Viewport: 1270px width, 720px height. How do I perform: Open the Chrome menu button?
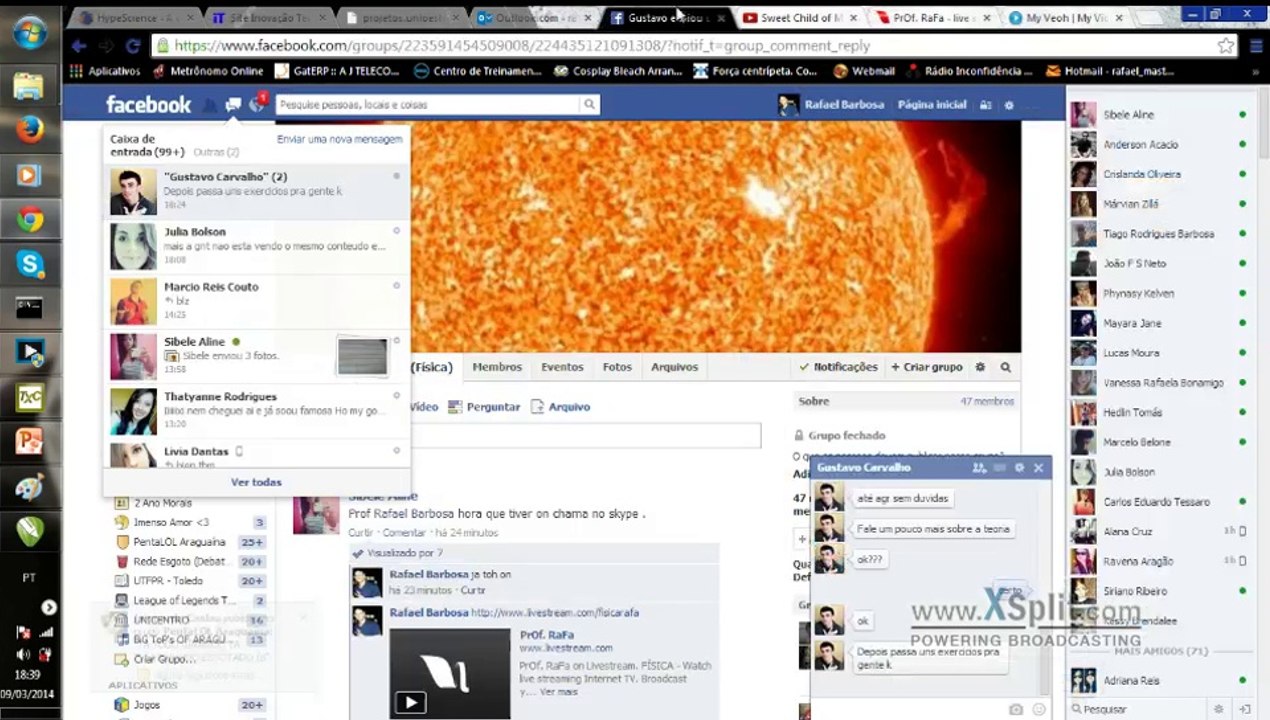point(1256,46)
